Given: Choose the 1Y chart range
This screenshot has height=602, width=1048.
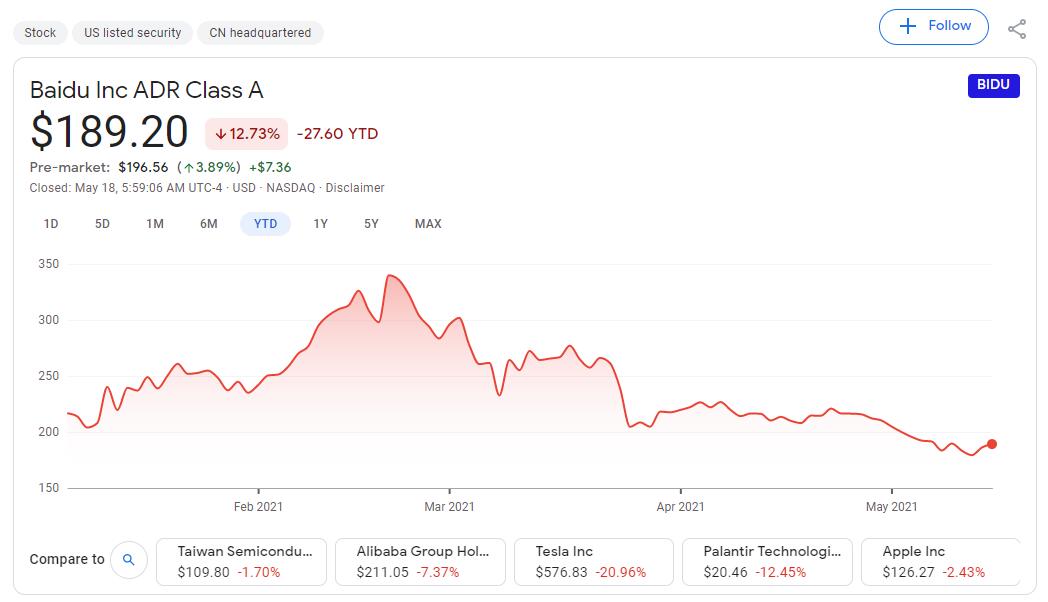Looking at the screenshot, I should [x=320, y=224].
